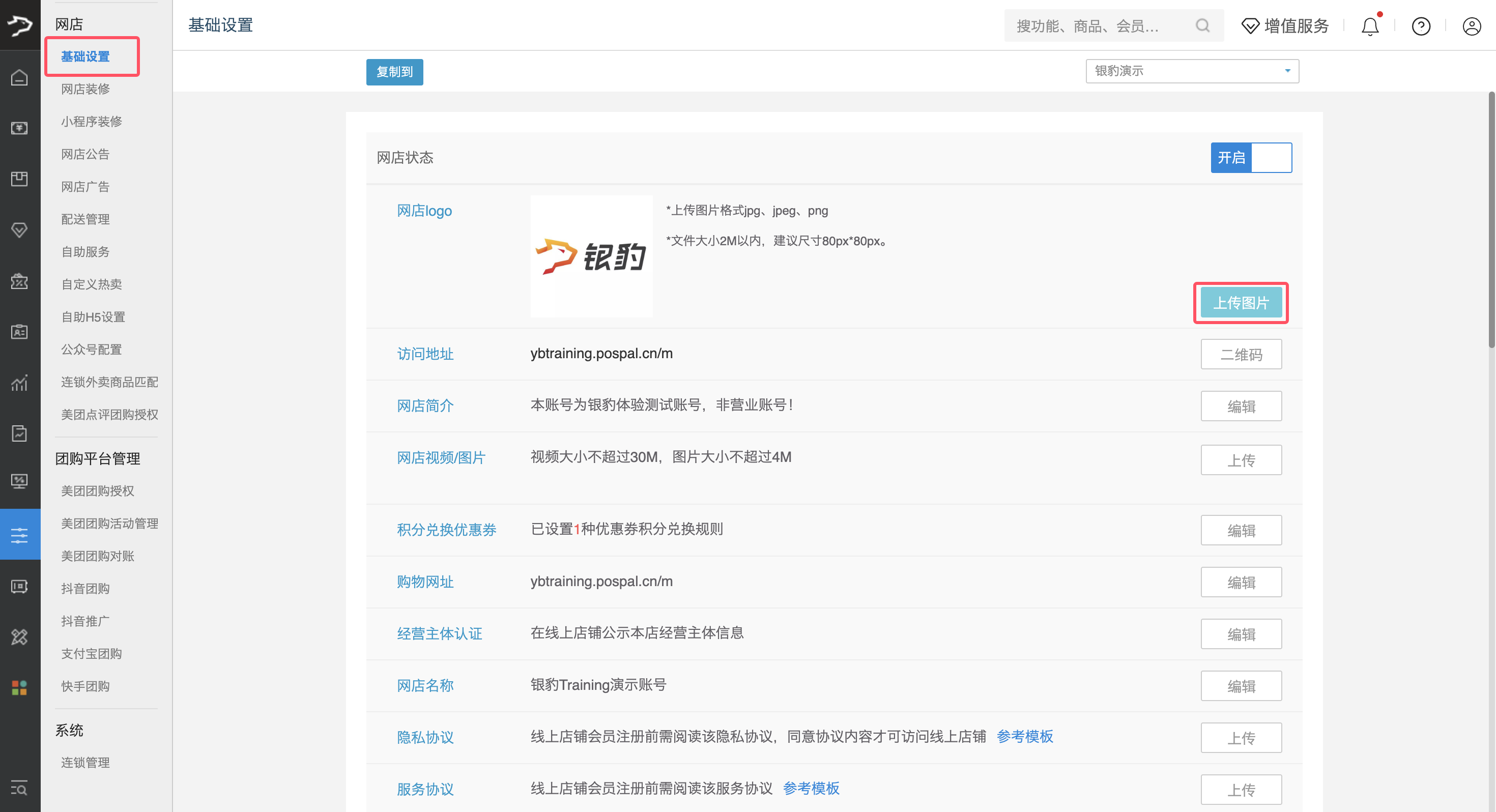Open the discount percent bag icon
Viewport: 1496px width, 812px height.
pos(20,281)
